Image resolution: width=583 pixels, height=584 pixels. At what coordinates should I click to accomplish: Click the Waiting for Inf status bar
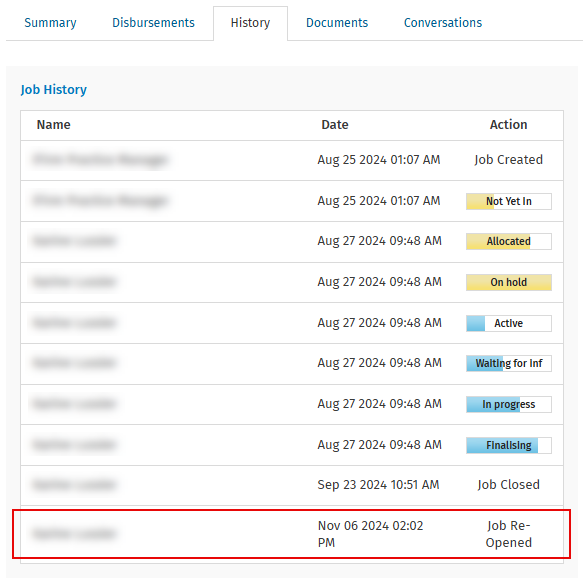(509, 363)
